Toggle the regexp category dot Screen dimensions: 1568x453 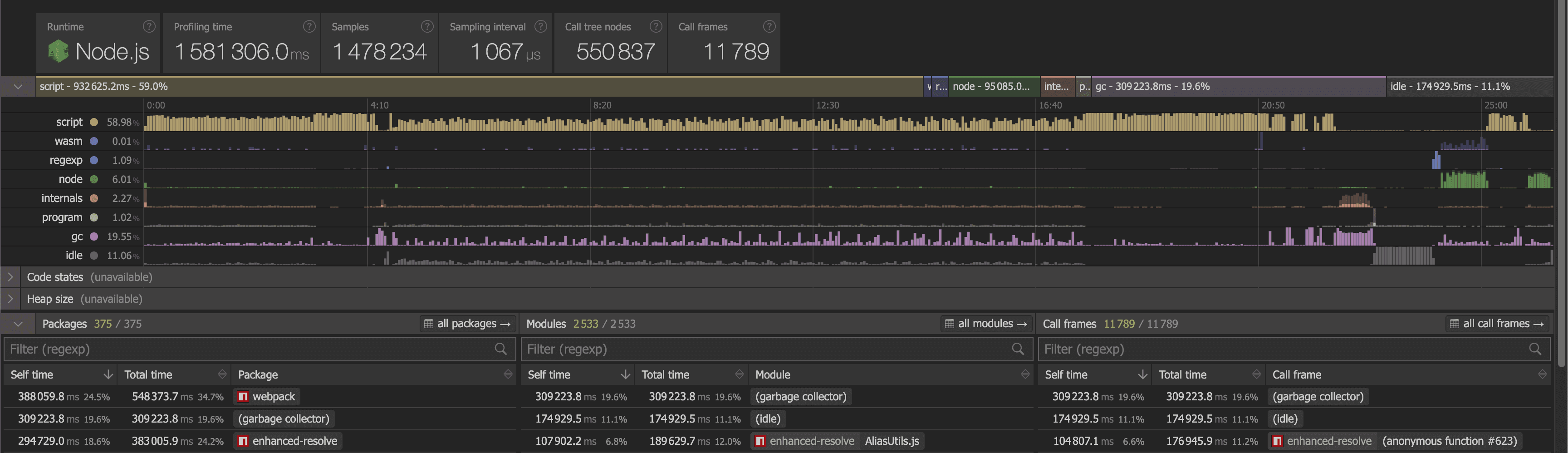click(x=94, y=160)
